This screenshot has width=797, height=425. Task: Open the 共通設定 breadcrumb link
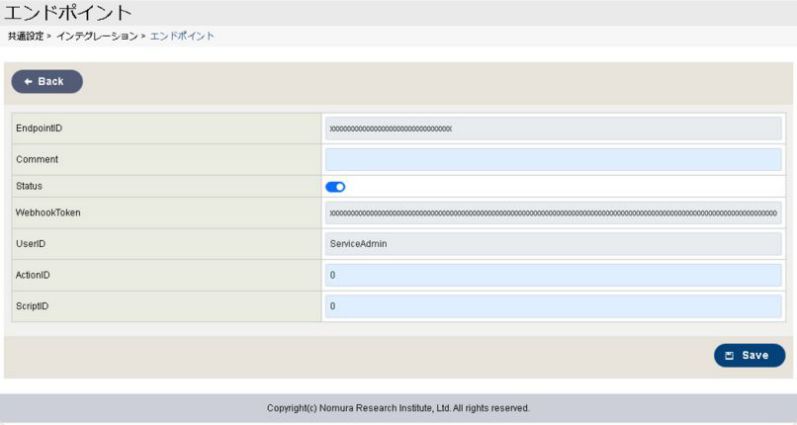(26, 36)
